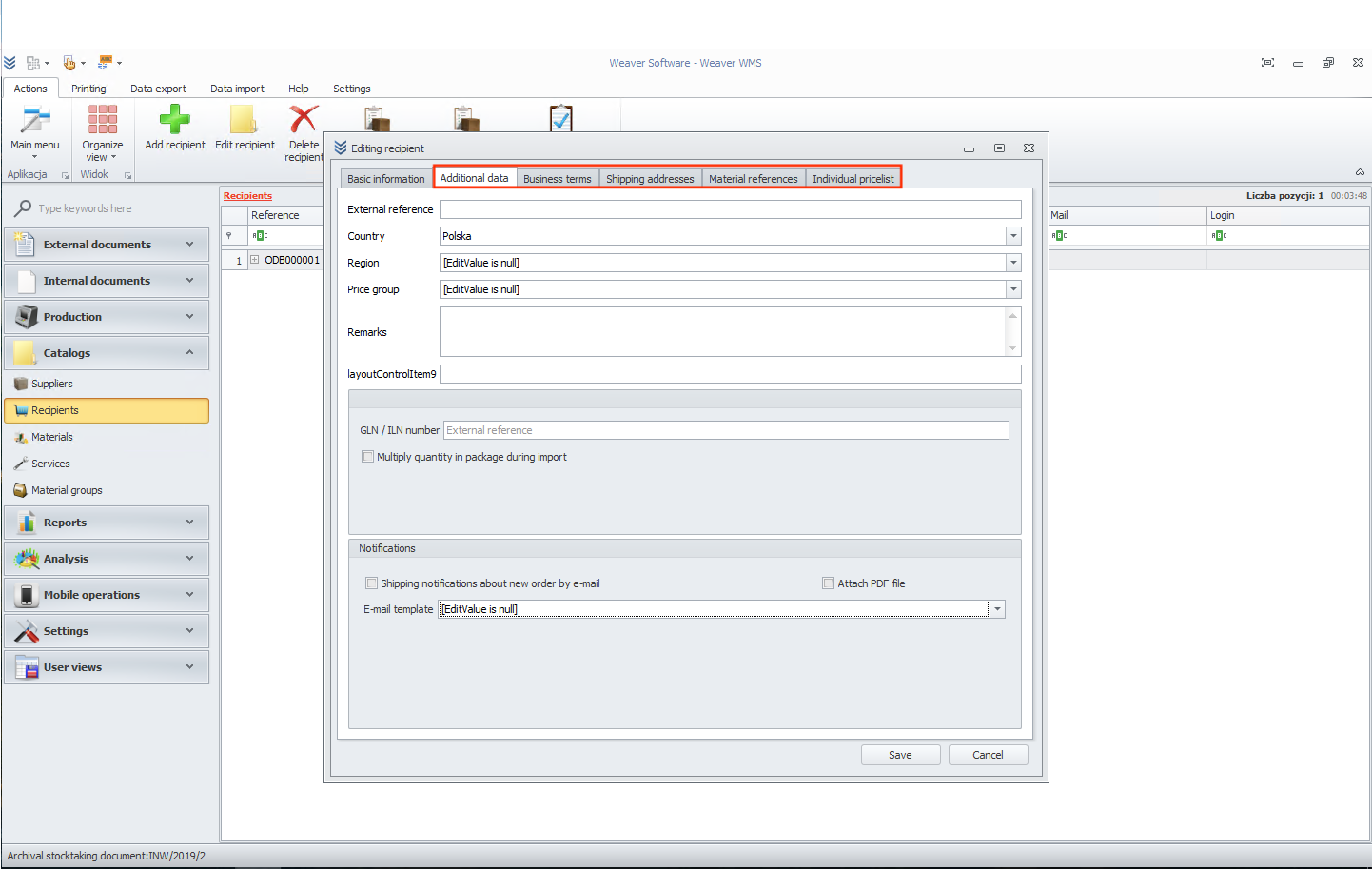Collapse the ribbon with the up arrow

coord(1360,172)
